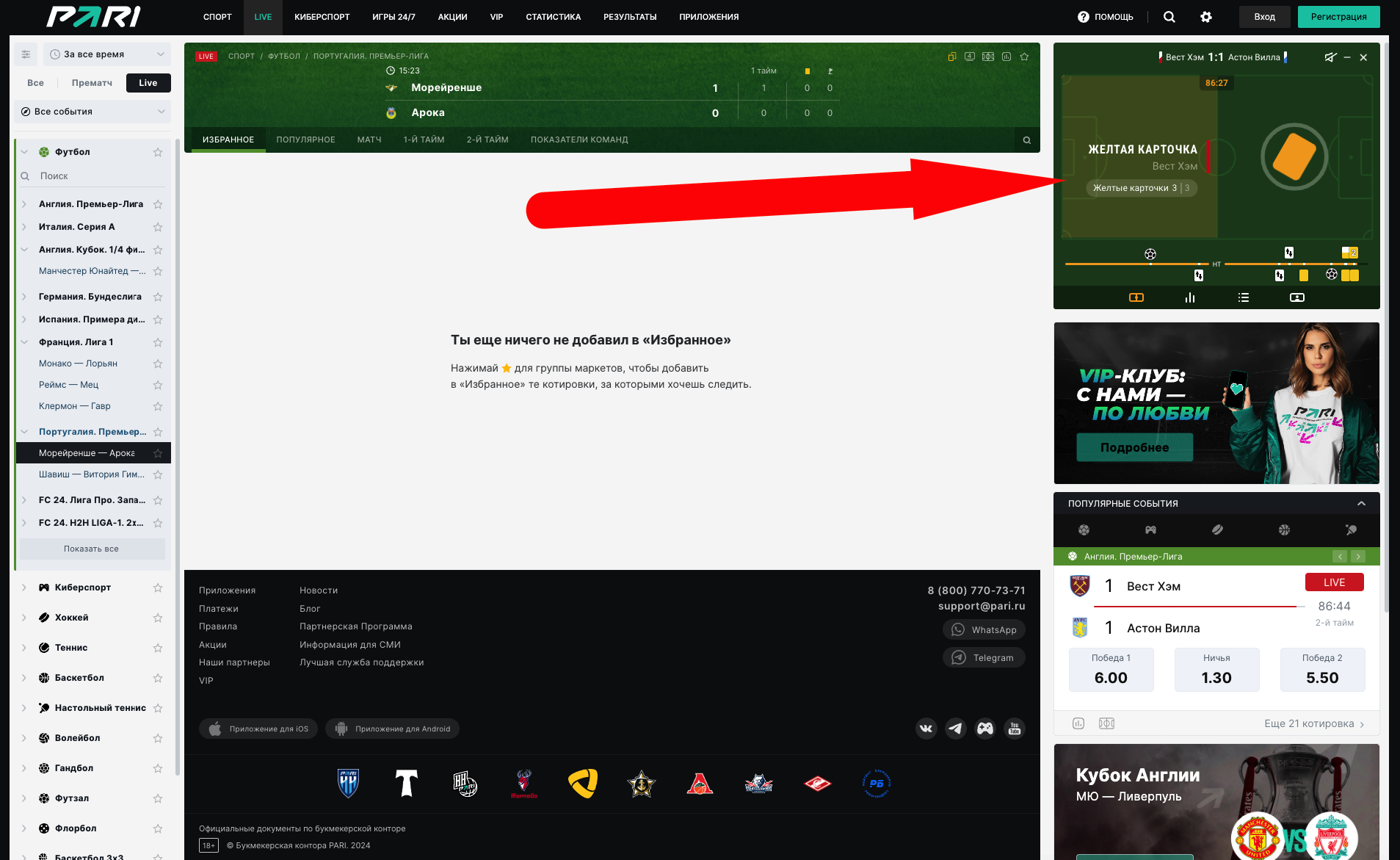Open the pitch tracker icon in match header
The image size is (1400, 860).
tap(988, 57)
